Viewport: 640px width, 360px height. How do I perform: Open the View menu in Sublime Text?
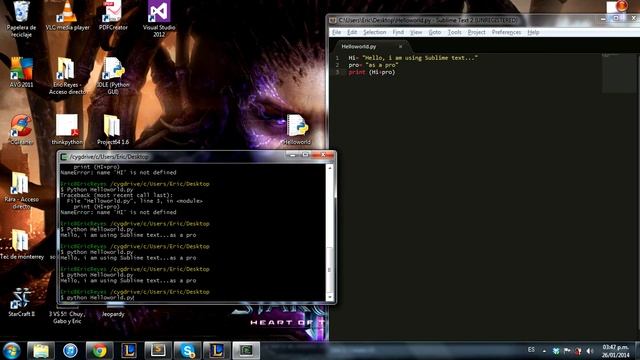point(416,32)
